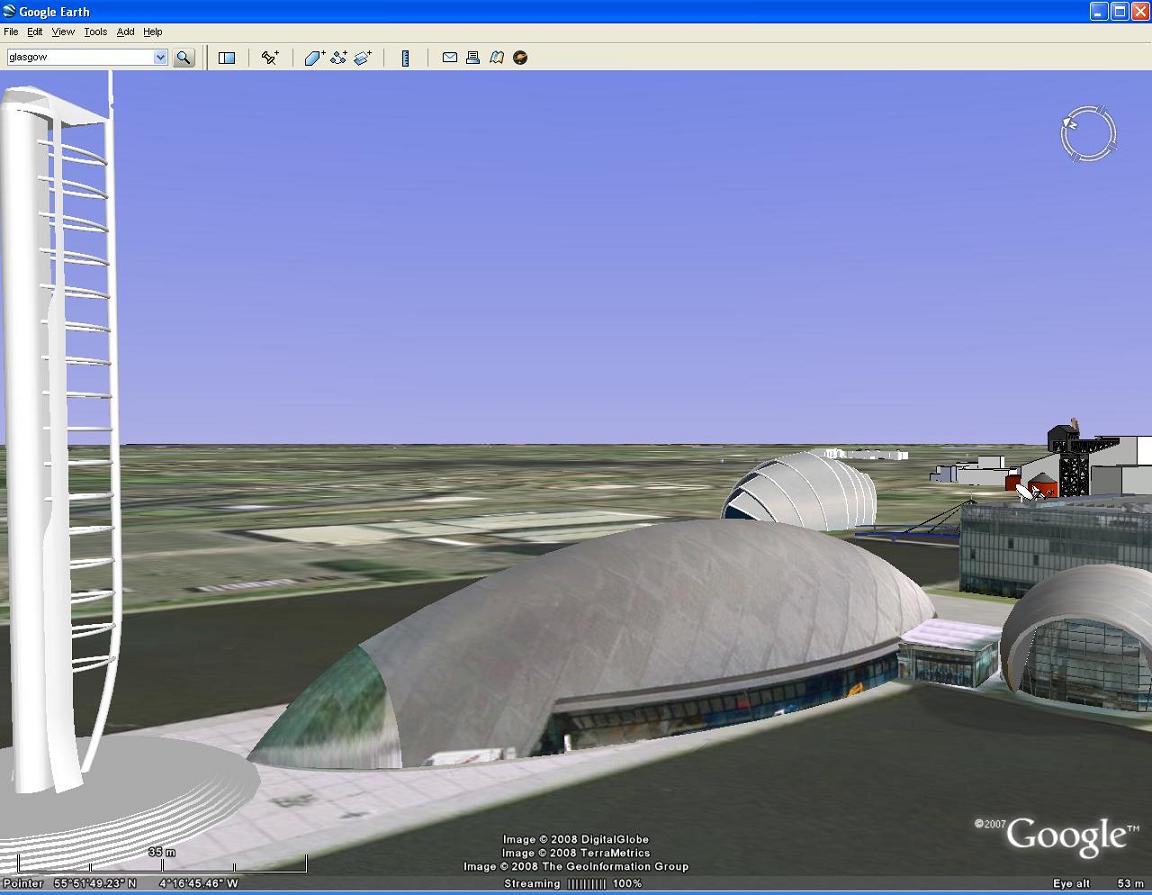Click the Email envelope icon

pyautogui.click(x=450, y=58)
